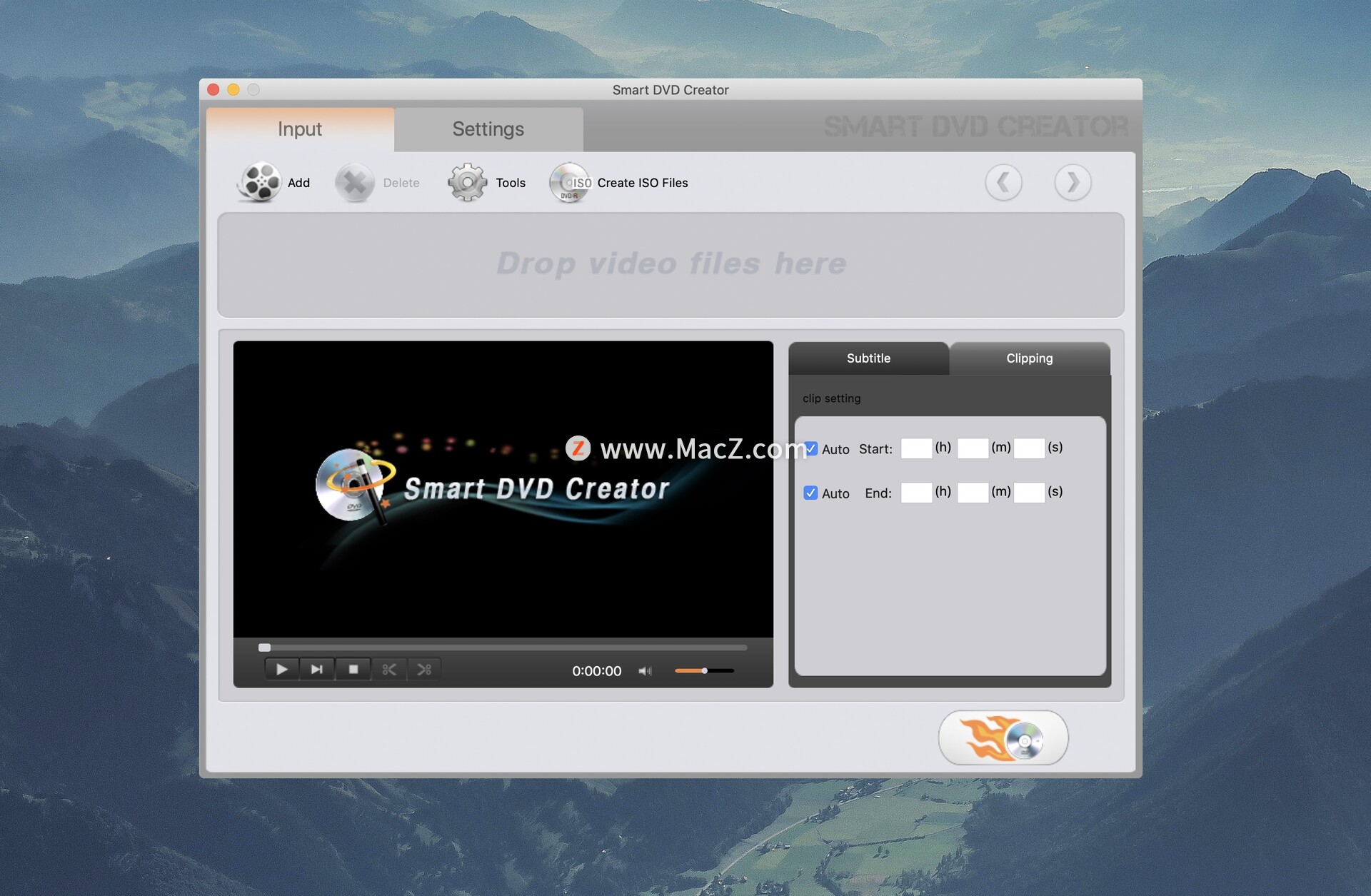The height and width of the screenshot is (896, 1371).
Task: Toggle the Auto checkbox for Start
Action: pyautogui.click(x=812, y=449)
